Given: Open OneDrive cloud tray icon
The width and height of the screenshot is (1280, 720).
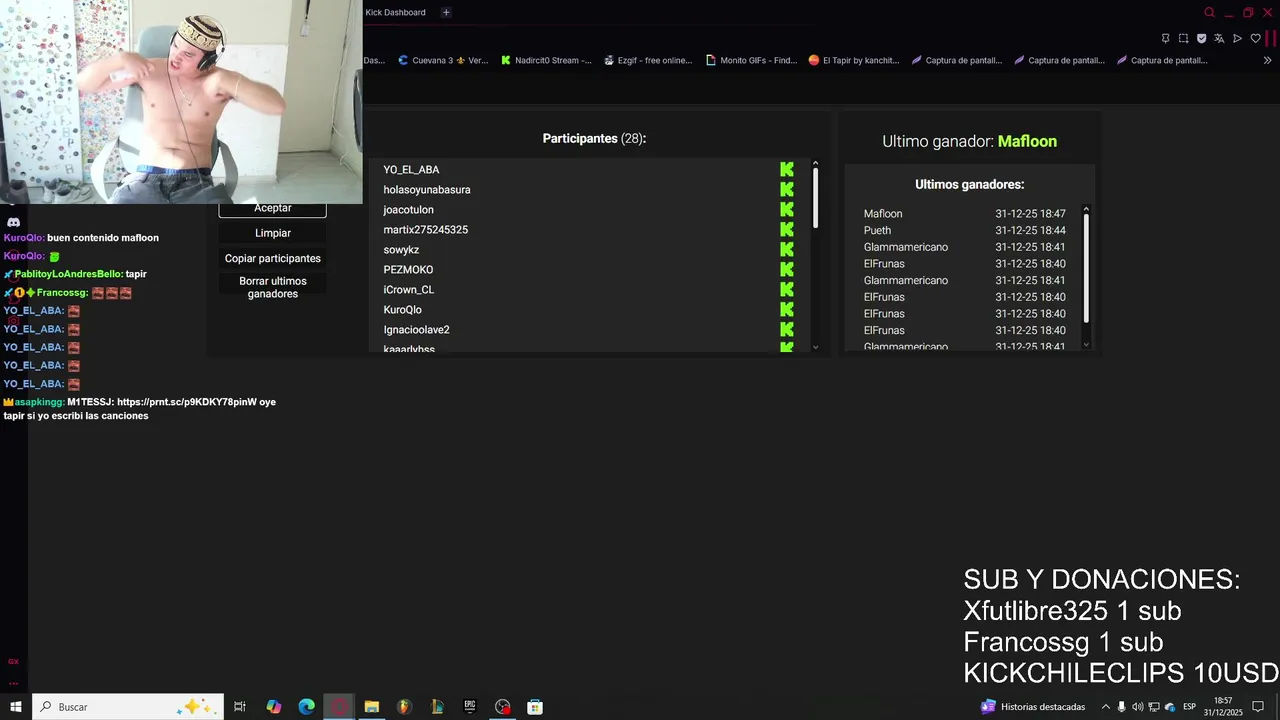Looking at the screenshot, I should pyautogui.click(x=1170, y=707).
